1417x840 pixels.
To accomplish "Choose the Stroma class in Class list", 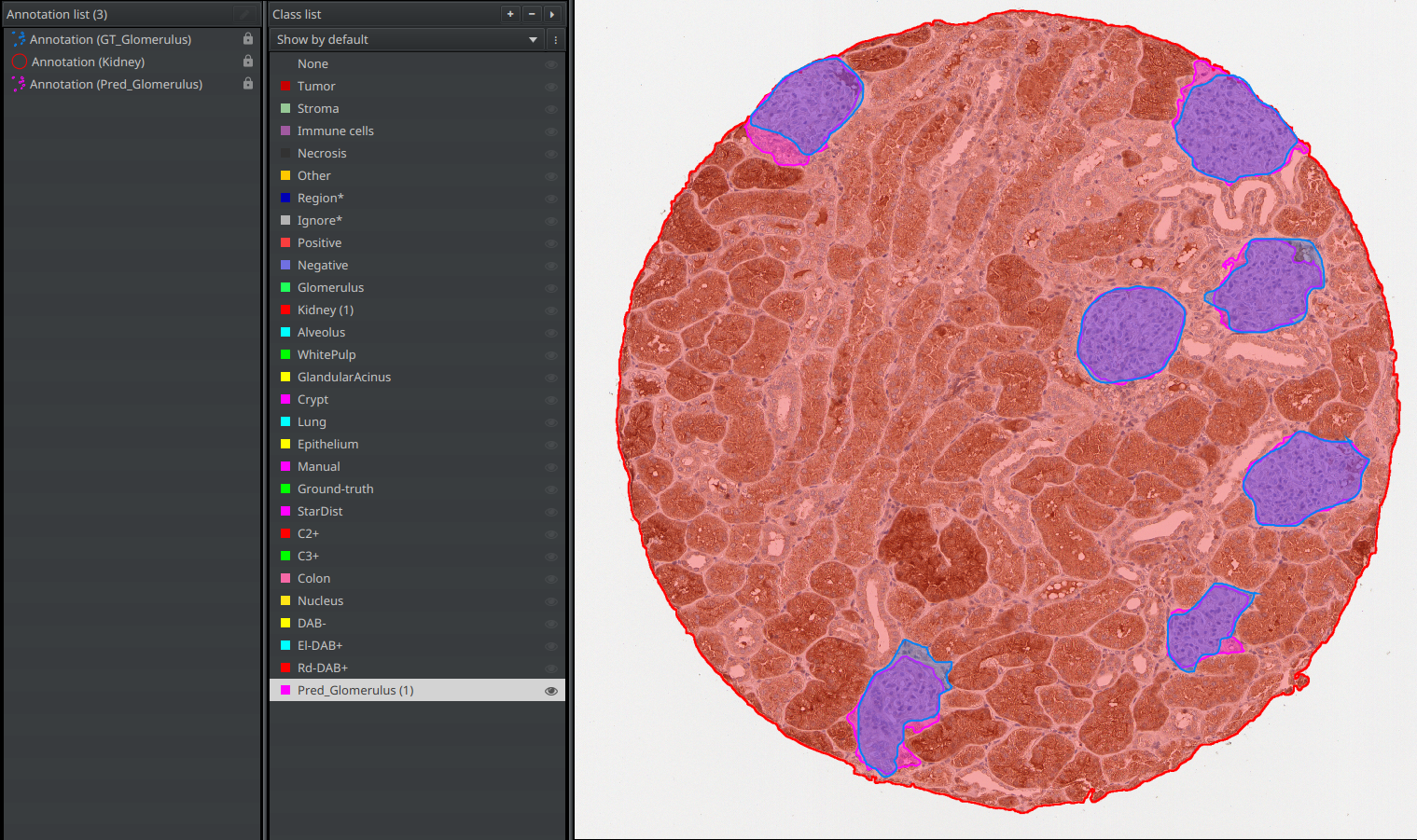I will (317, 109).
